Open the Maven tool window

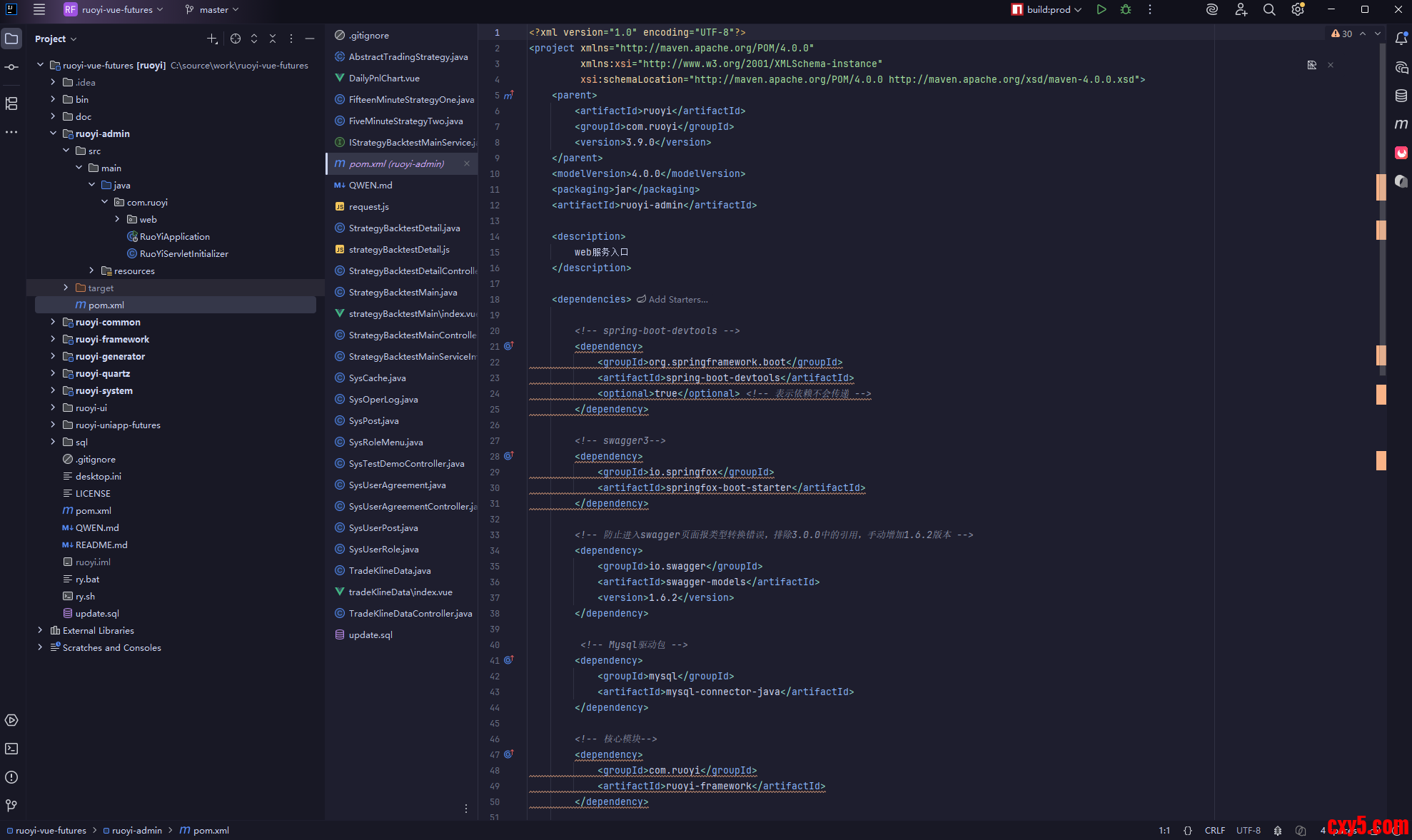click(1401, 124)
